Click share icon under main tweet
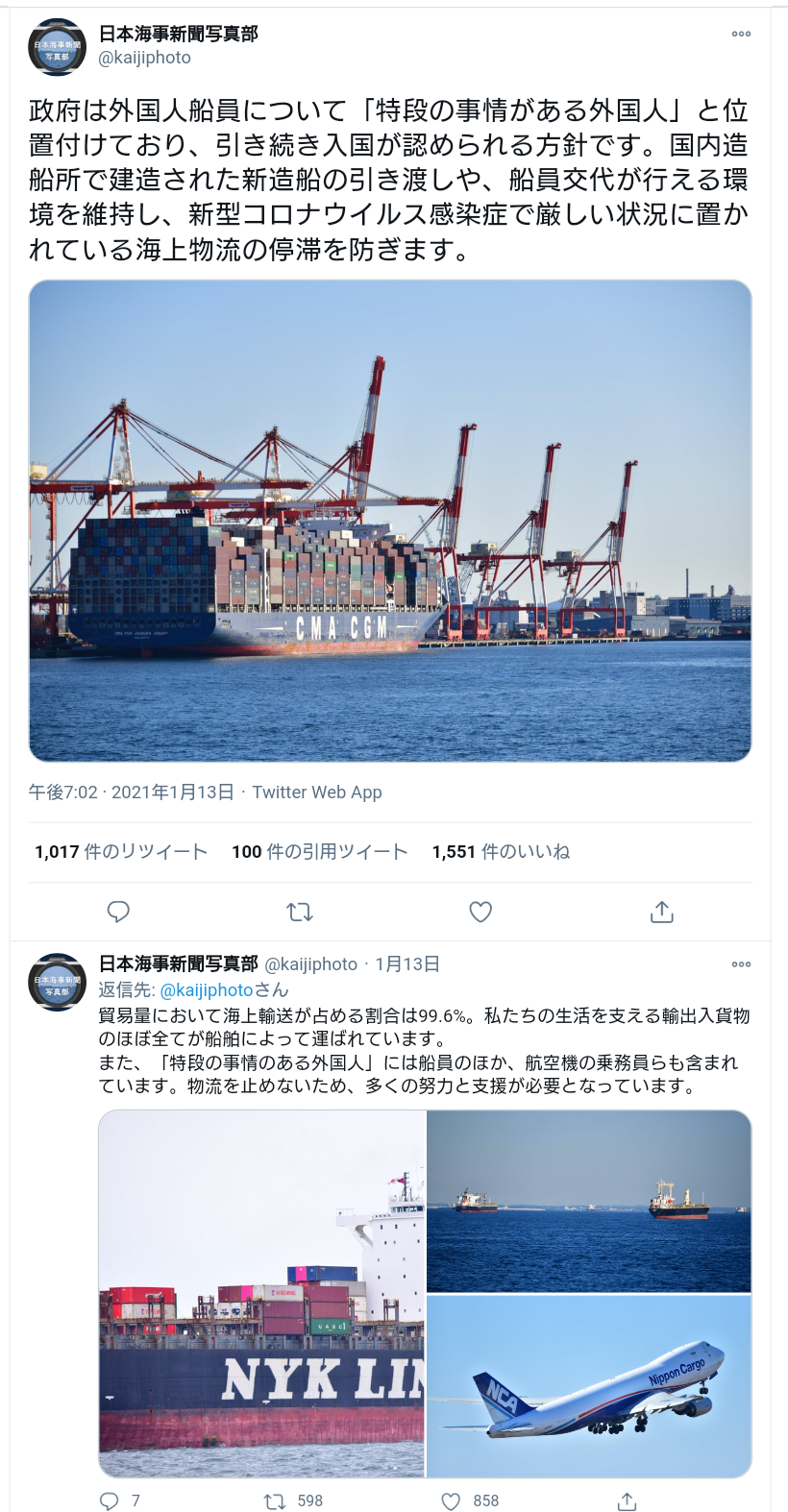788x1512 pixels. (662, 912)
